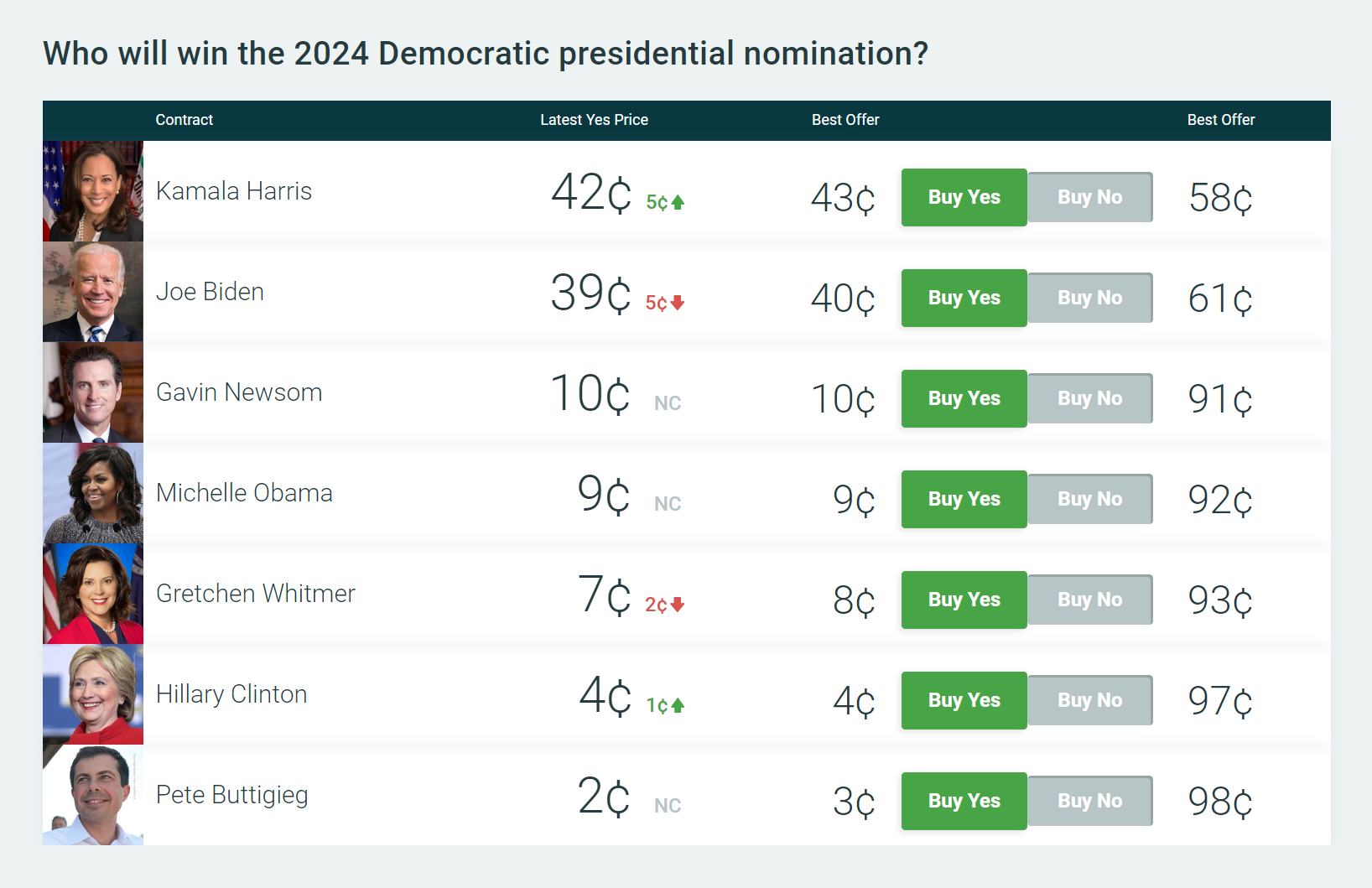The image size is (1372, 888).
Task: Click Buy No for Joe Biden
Action: [1089, 298]
